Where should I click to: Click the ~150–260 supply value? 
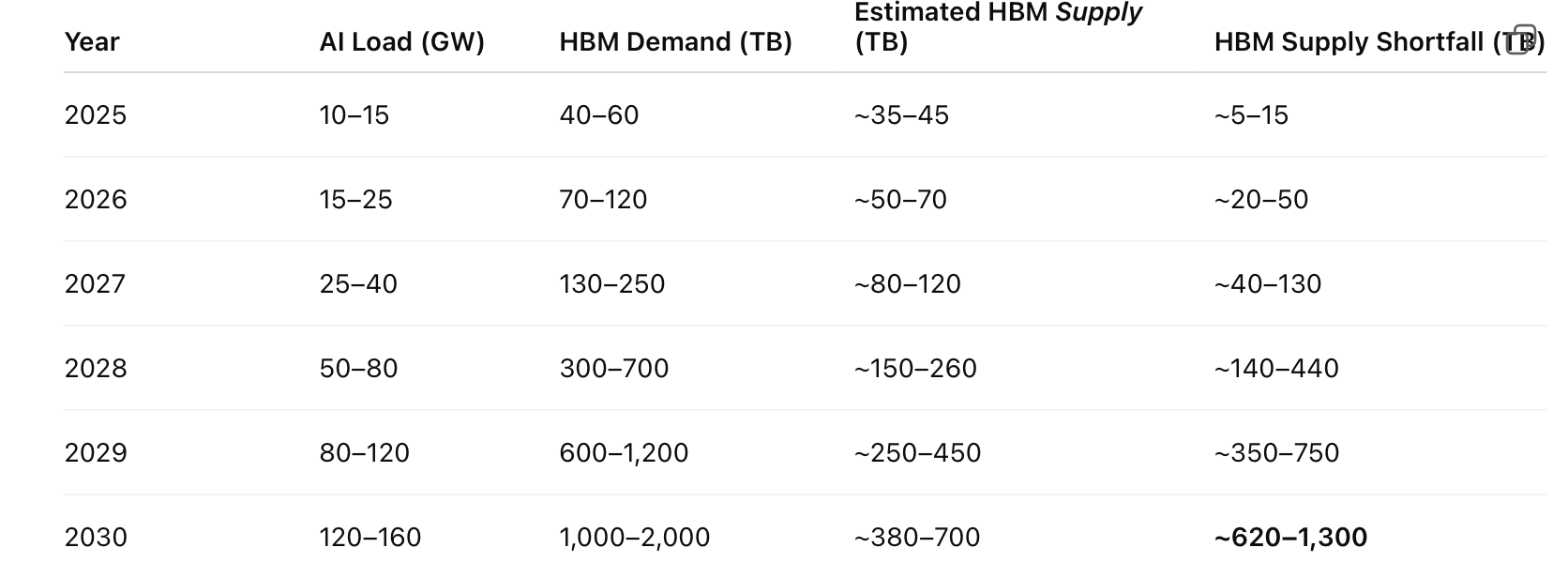[915, 369]
